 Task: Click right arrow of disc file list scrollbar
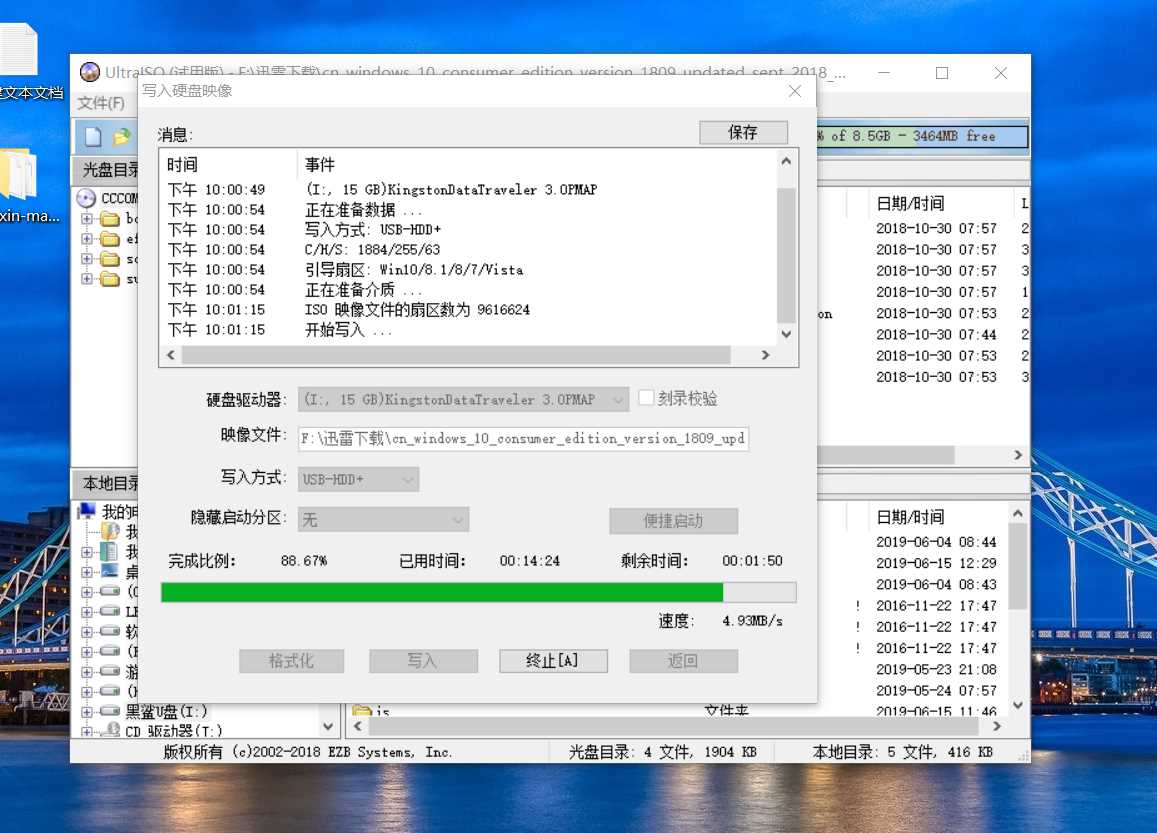pyautogui.click(x=1018, y=454)
